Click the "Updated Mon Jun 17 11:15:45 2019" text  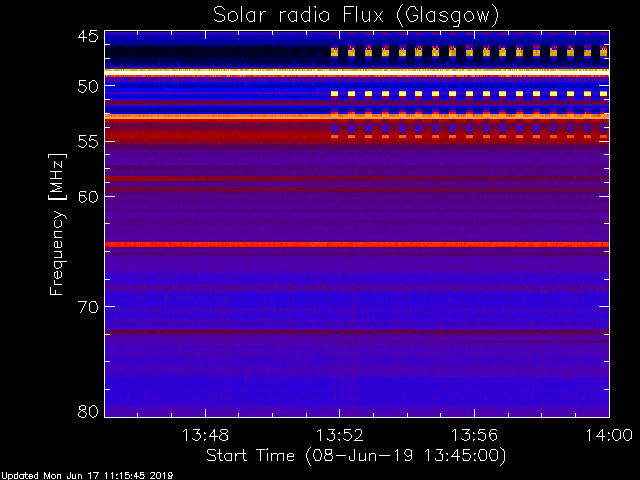point(87,476)
